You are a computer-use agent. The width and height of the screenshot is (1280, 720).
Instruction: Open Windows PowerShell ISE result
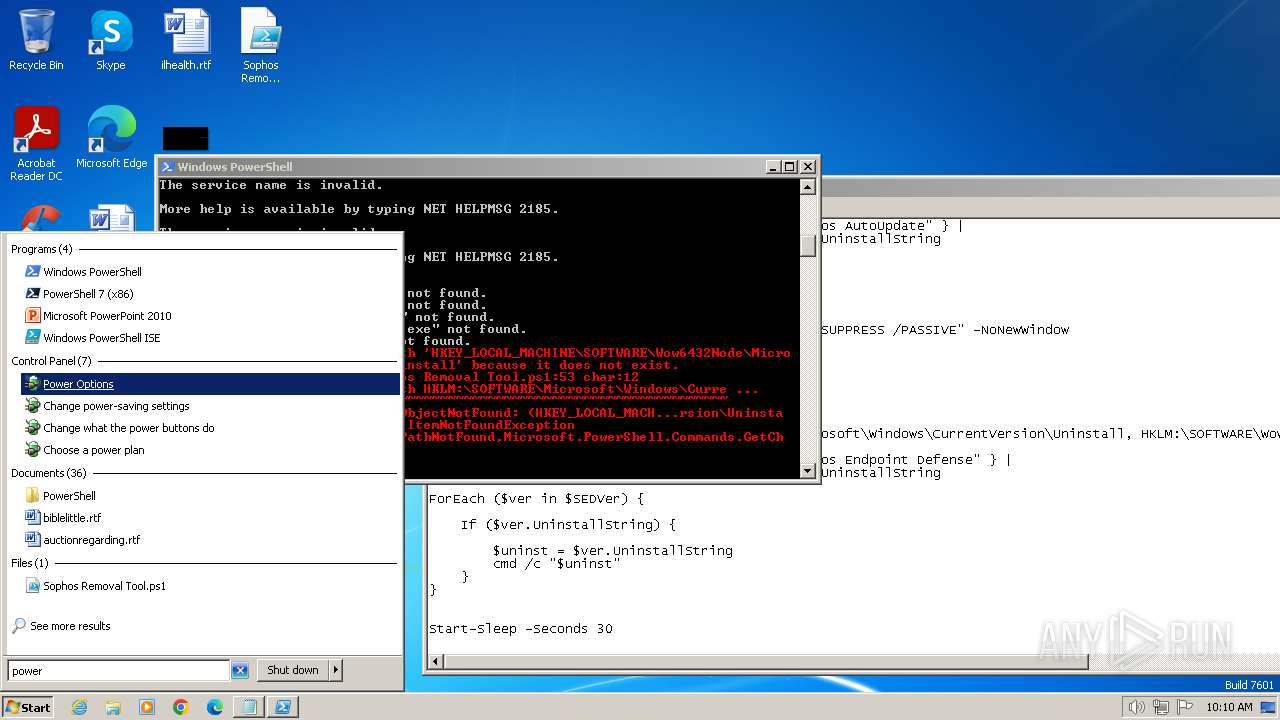pyautogui.click(x=101, y=338)
